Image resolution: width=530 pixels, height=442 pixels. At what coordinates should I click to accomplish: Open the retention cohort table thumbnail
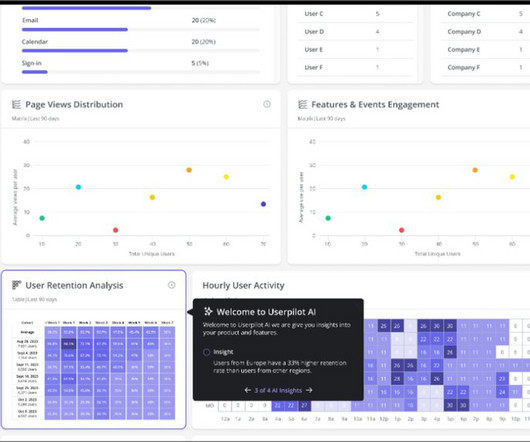[94, 370]
